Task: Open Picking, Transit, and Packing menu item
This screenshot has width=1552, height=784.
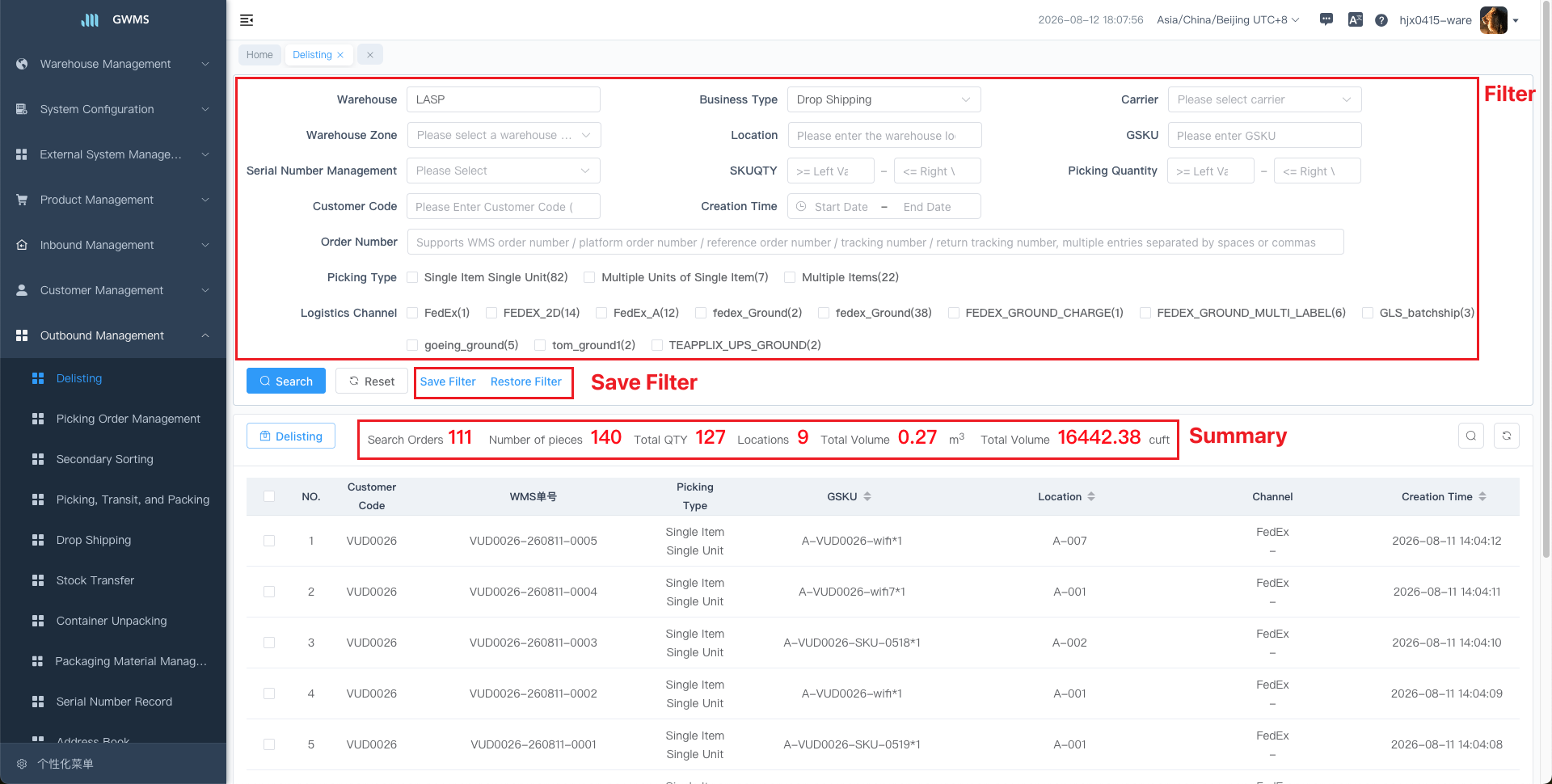Action: point(113,499)
